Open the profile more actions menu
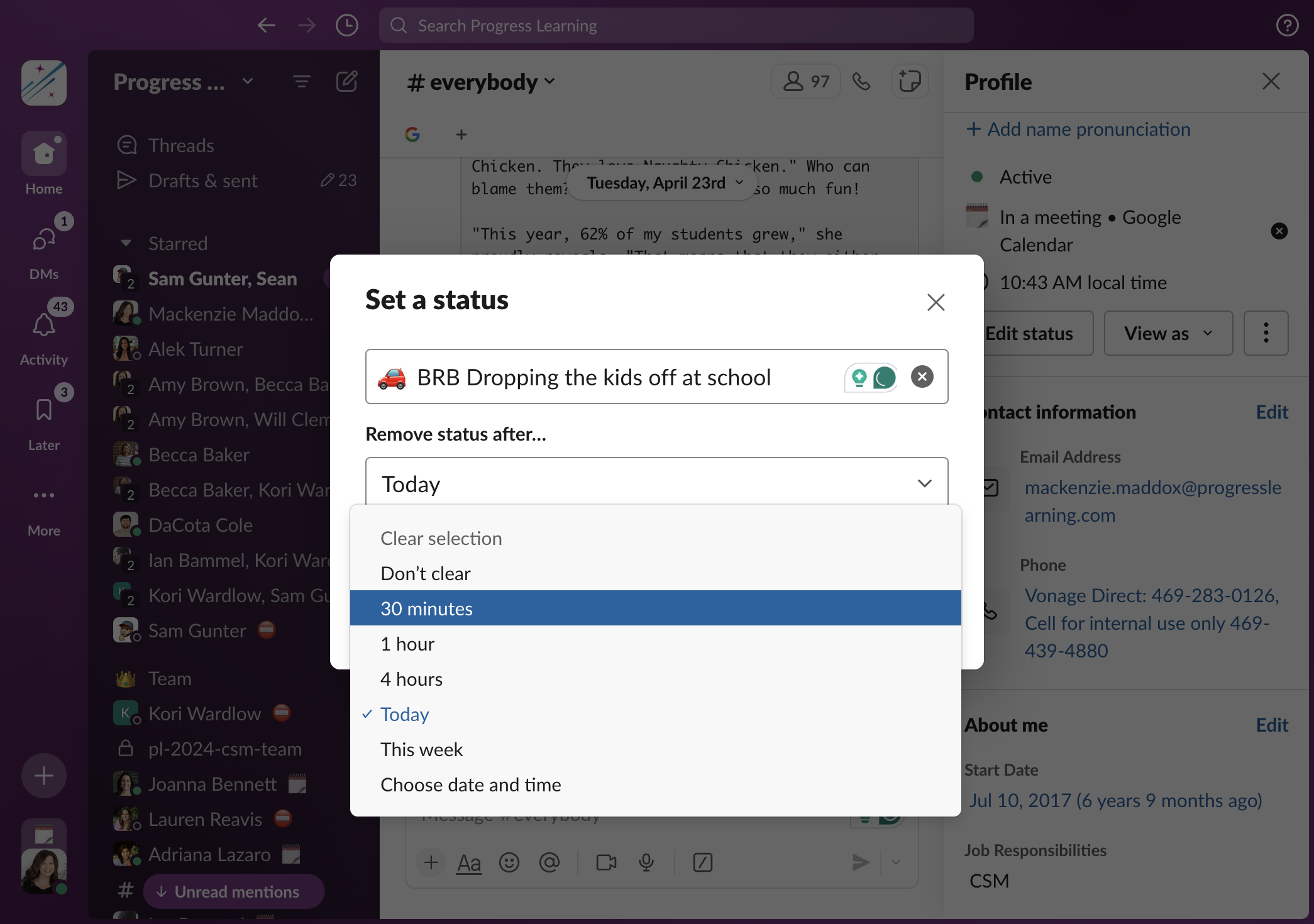Image resolution: width=1314 pixels, height=924 pixels. click(1266, 333)
